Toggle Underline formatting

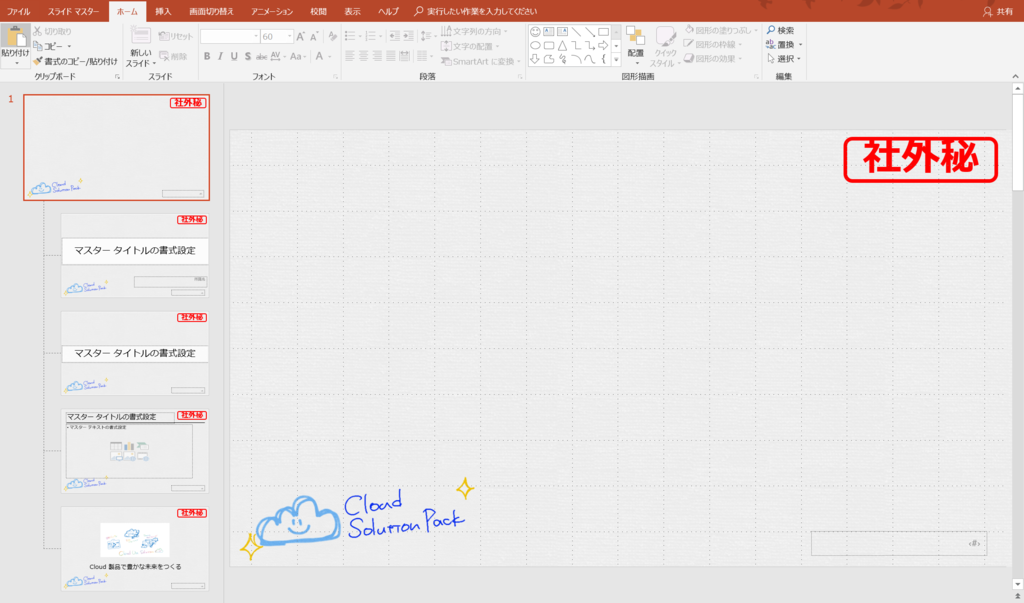coord(234,56)
